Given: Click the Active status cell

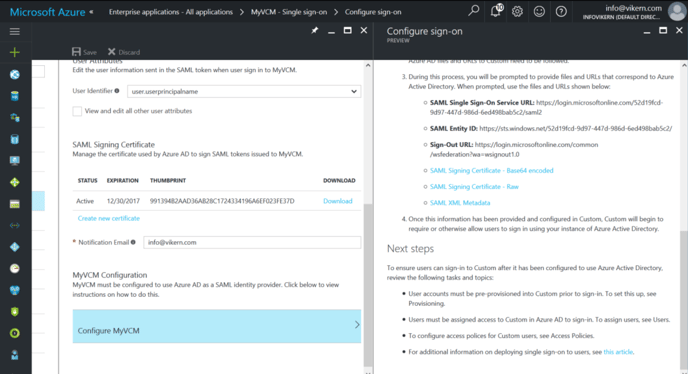Looking at the screenshot, I should coord(85,201).
